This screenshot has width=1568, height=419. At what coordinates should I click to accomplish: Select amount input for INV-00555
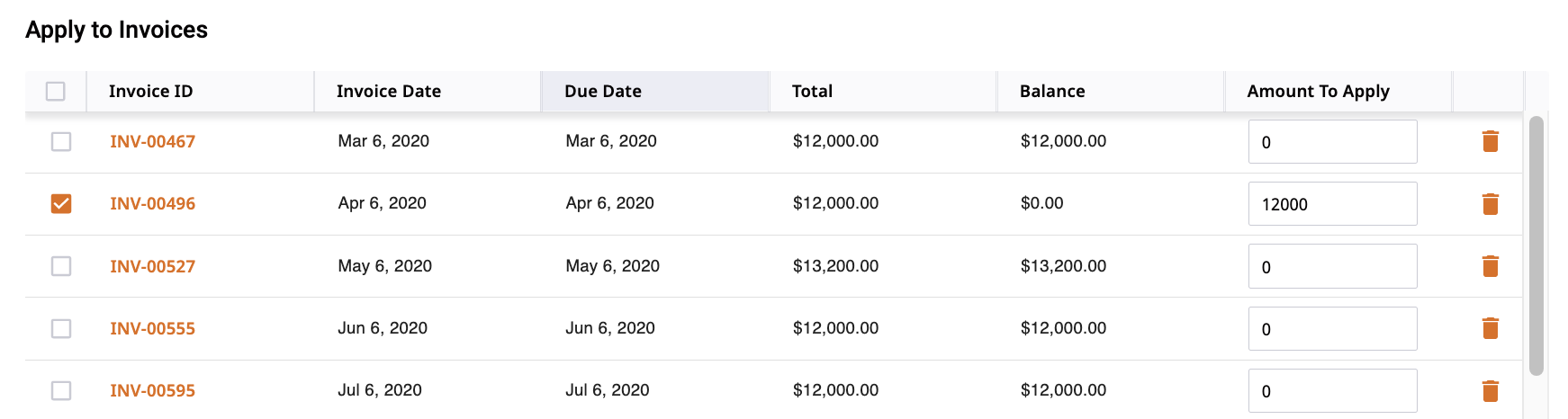(1332, 329)
